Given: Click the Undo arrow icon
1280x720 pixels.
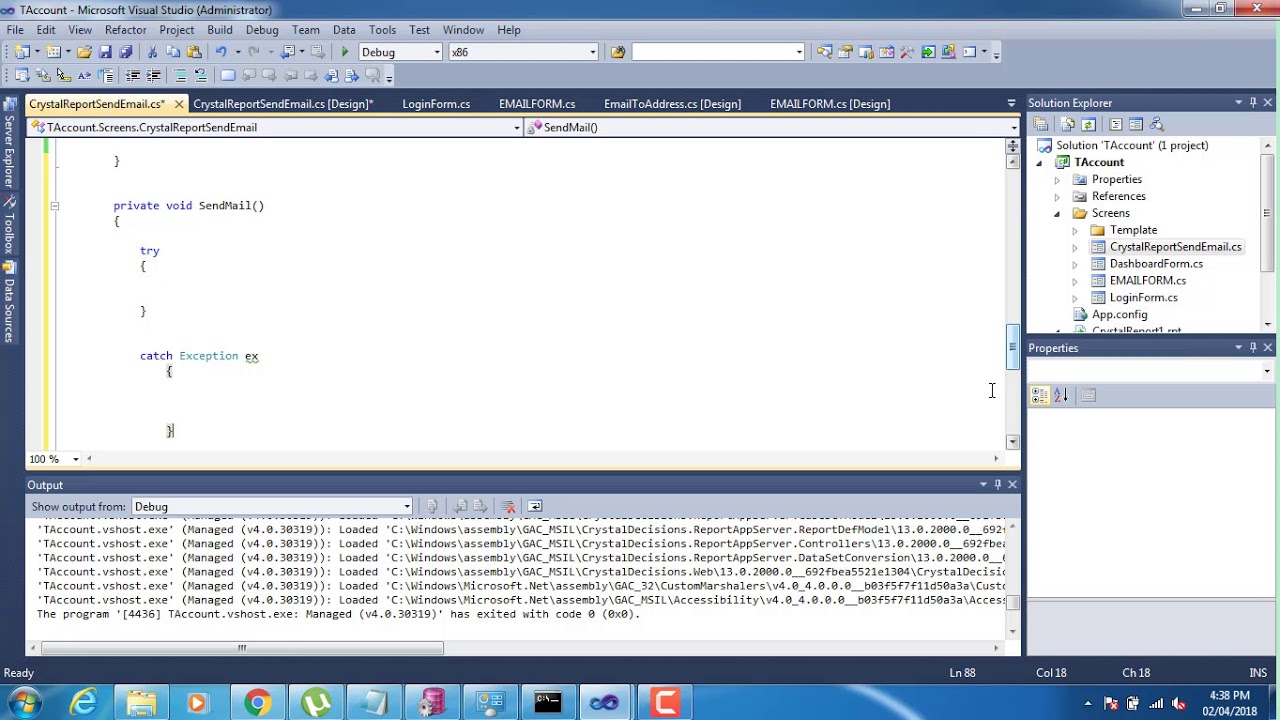Looking at the screenshot, I should pyautogui.click(x=221, y=52).
